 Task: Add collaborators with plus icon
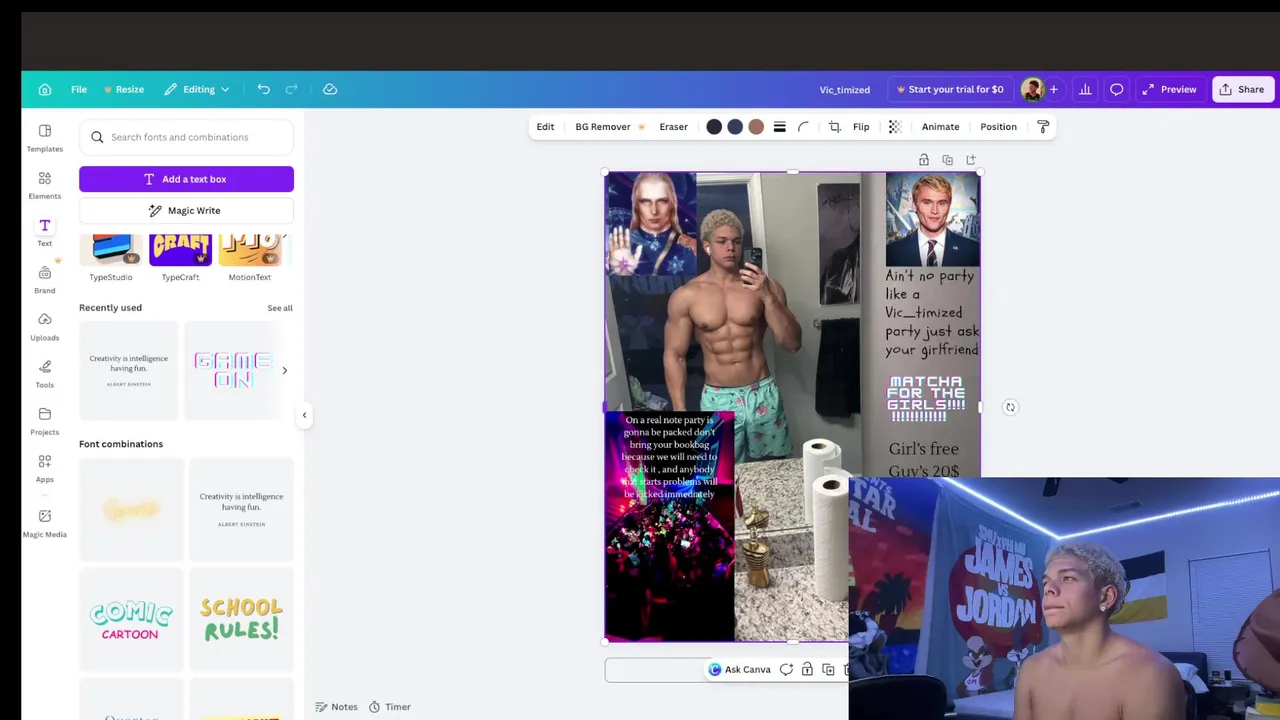[1053, 89]
